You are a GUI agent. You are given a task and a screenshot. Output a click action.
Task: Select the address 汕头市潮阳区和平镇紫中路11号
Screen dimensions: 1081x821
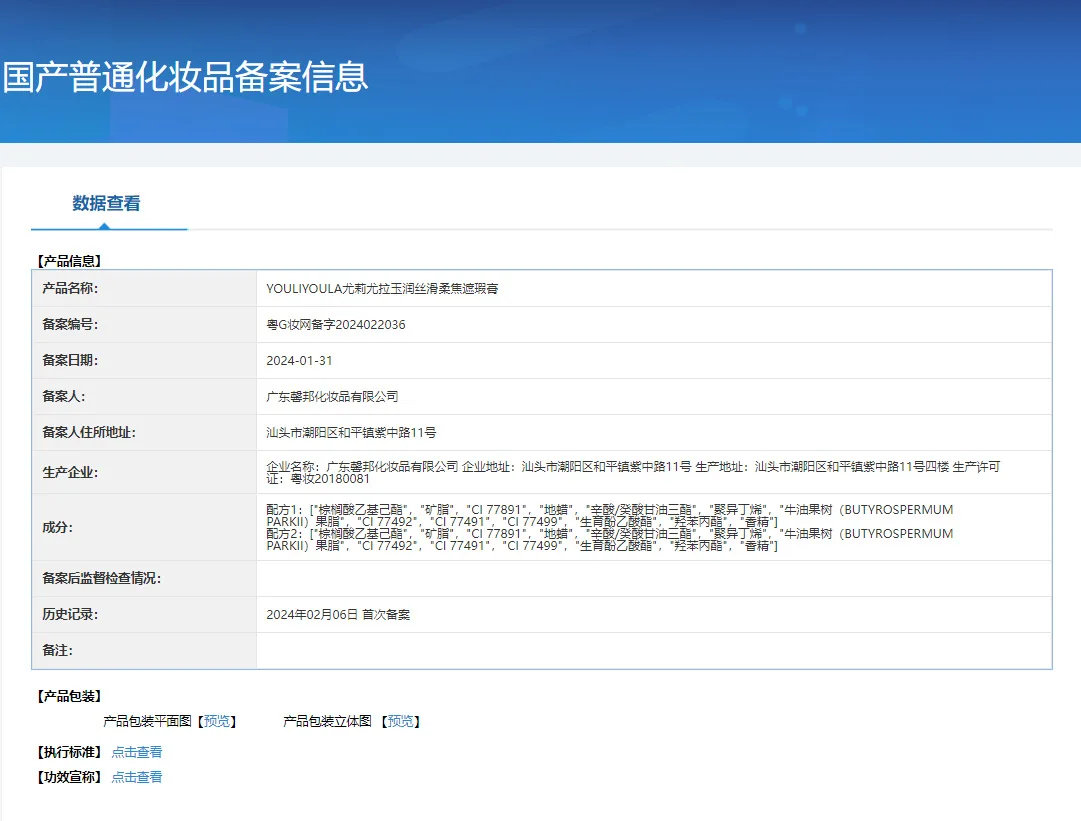click(x=351, y=432)
